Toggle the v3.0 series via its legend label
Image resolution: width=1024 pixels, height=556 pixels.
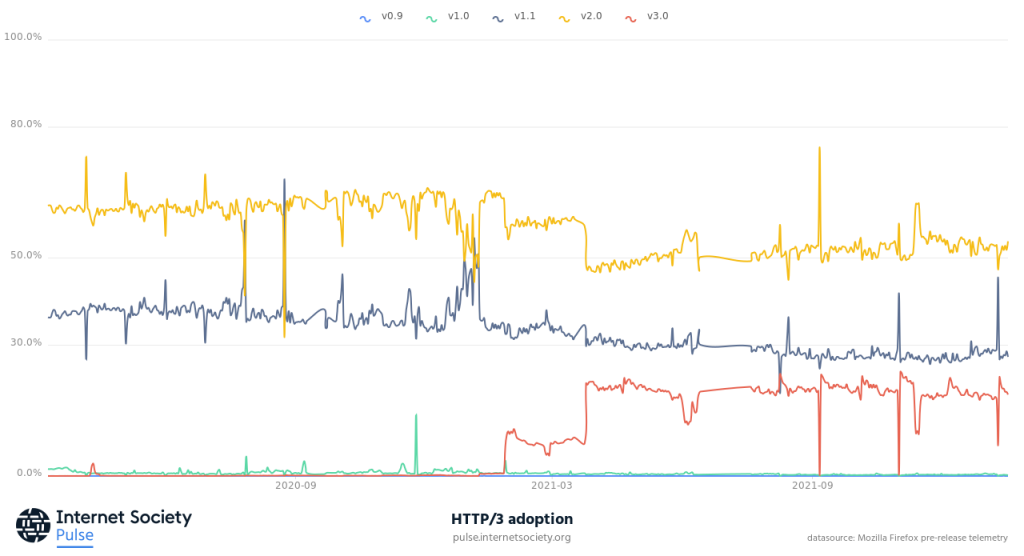tap(657, 17)
